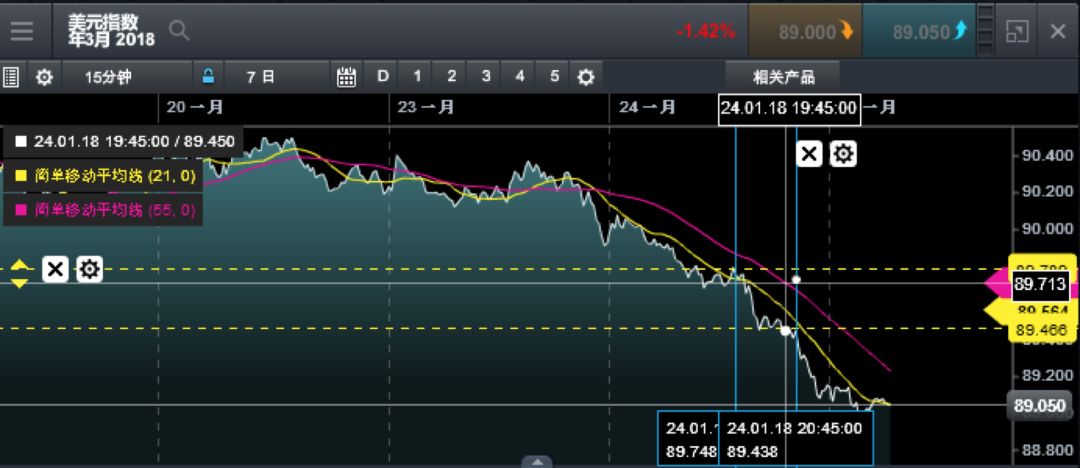Screen dimensions: 1080x468
Task: Open vertical range drawing settings gear
Action: 843,154
